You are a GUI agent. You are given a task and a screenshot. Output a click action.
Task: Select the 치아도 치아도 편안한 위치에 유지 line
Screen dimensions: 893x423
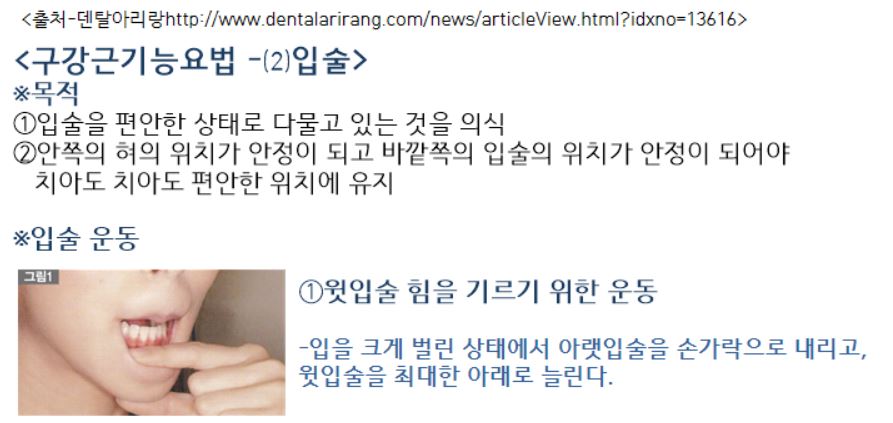(214, 183)
